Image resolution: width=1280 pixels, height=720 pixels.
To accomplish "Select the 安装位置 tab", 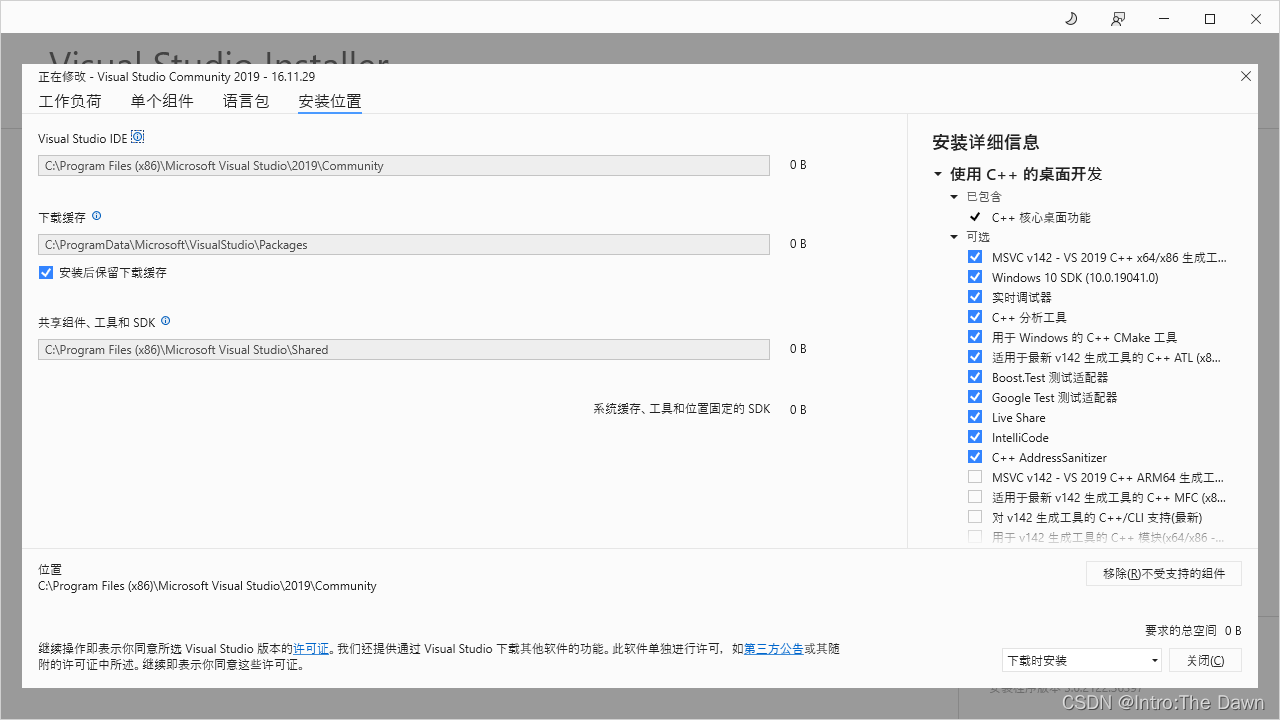I will (x=330, y=101).
